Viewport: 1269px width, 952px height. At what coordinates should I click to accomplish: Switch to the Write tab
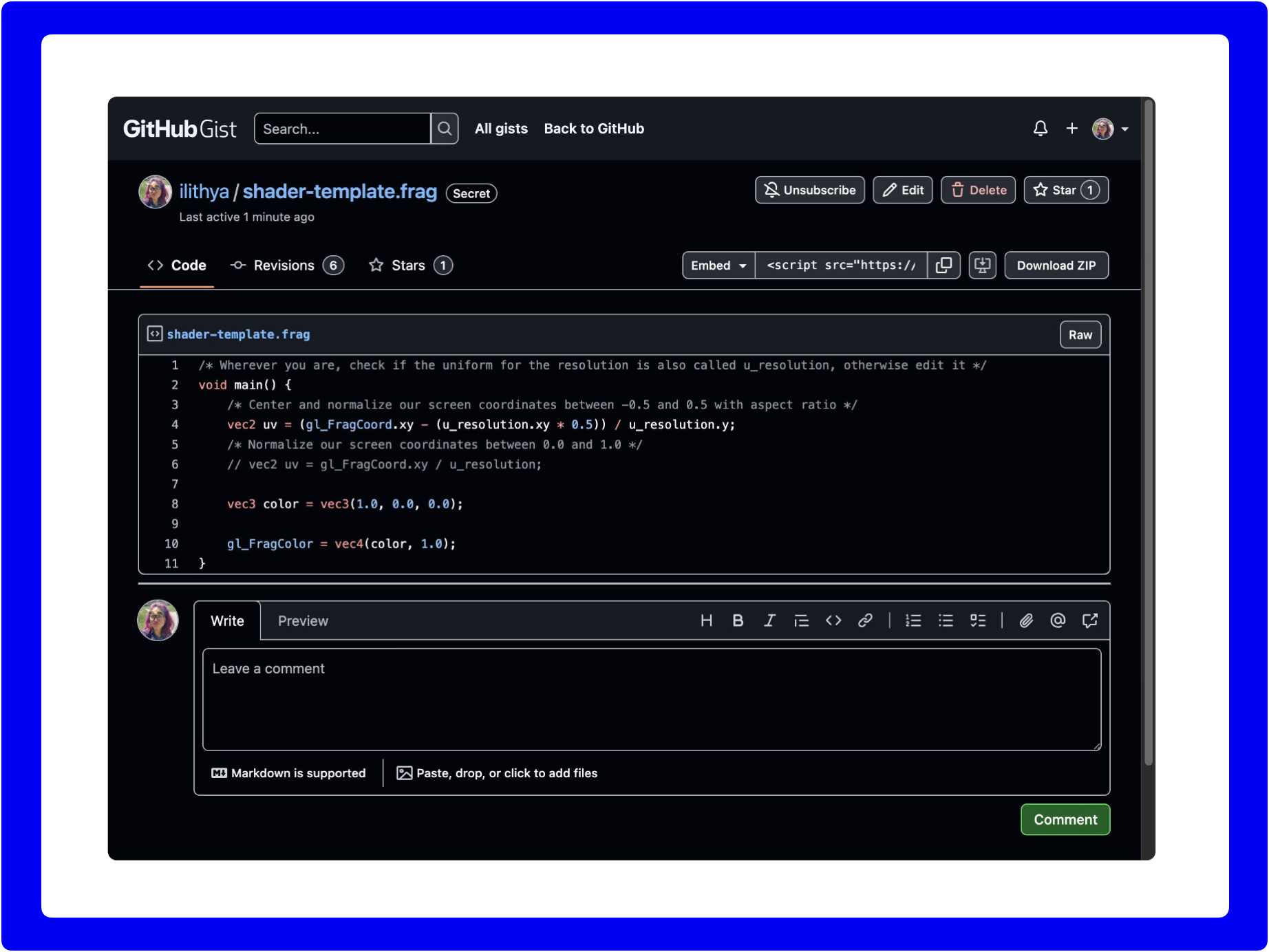tap(227, 620)
